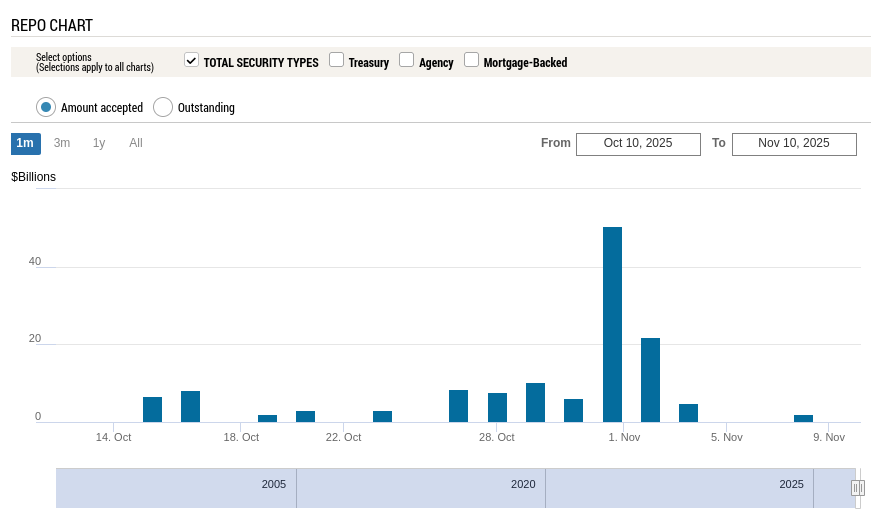Click the bar above 28. Oct label
The height and width of the screenshot is (519, 875).
(x=497, y=407)
